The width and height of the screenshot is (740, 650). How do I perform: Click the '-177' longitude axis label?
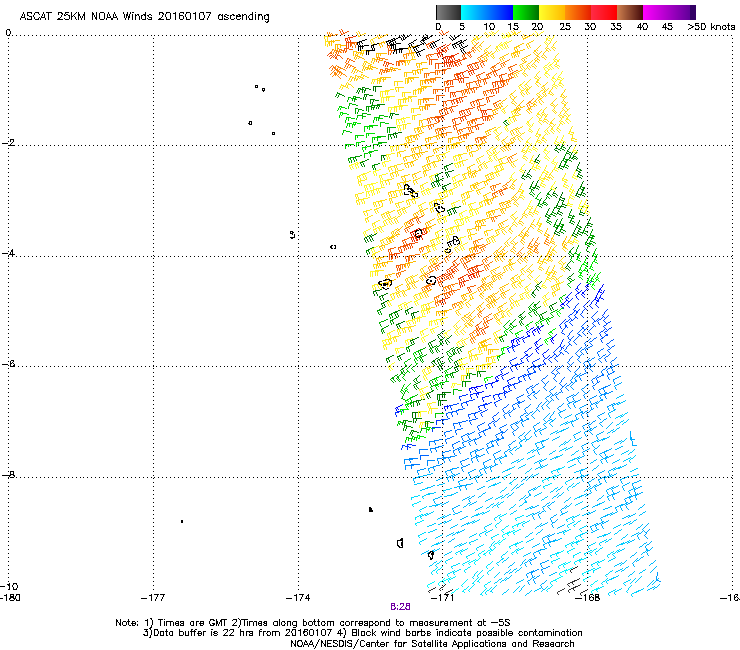point(153,598)
